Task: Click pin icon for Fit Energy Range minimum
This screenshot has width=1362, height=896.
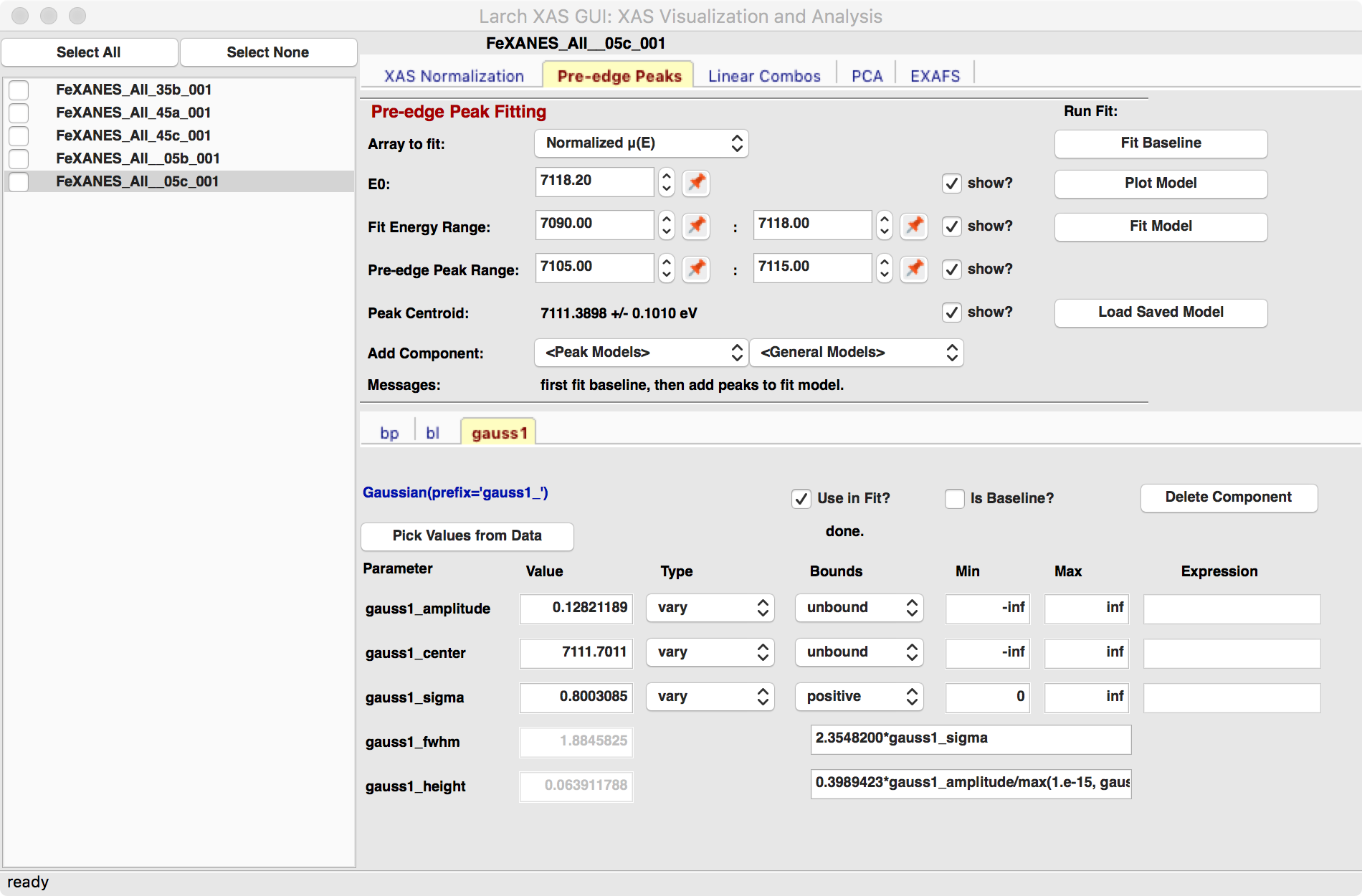Action: 695,226
